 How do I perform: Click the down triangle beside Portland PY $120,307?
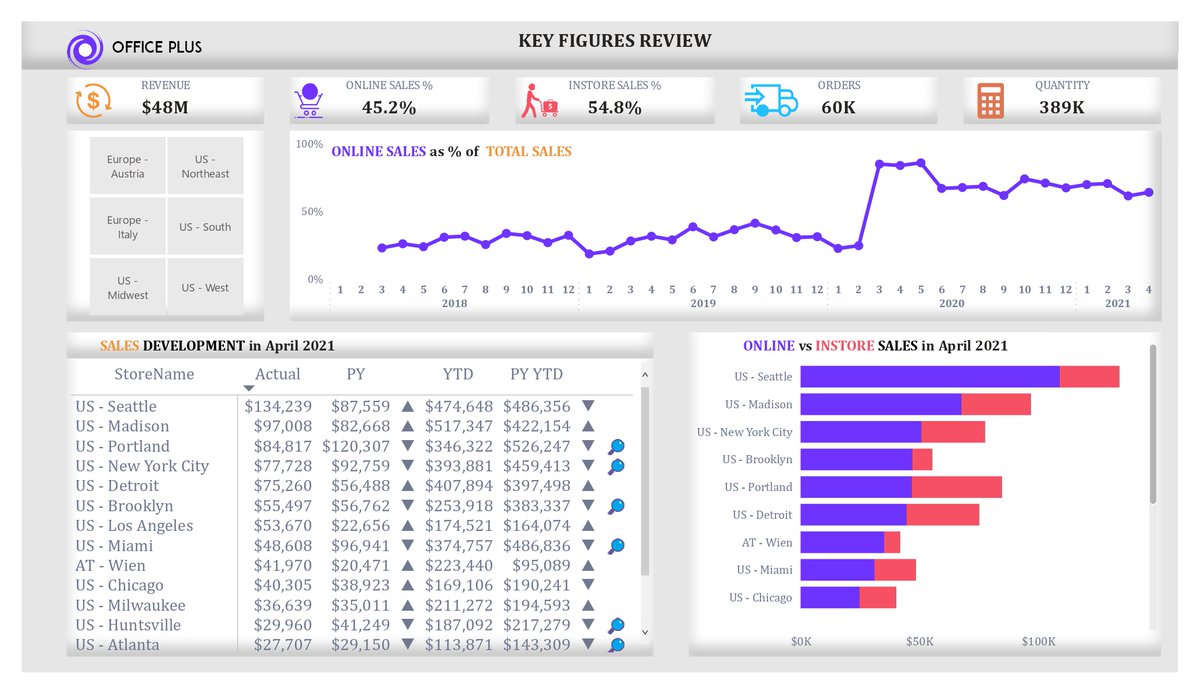[407, 446]
